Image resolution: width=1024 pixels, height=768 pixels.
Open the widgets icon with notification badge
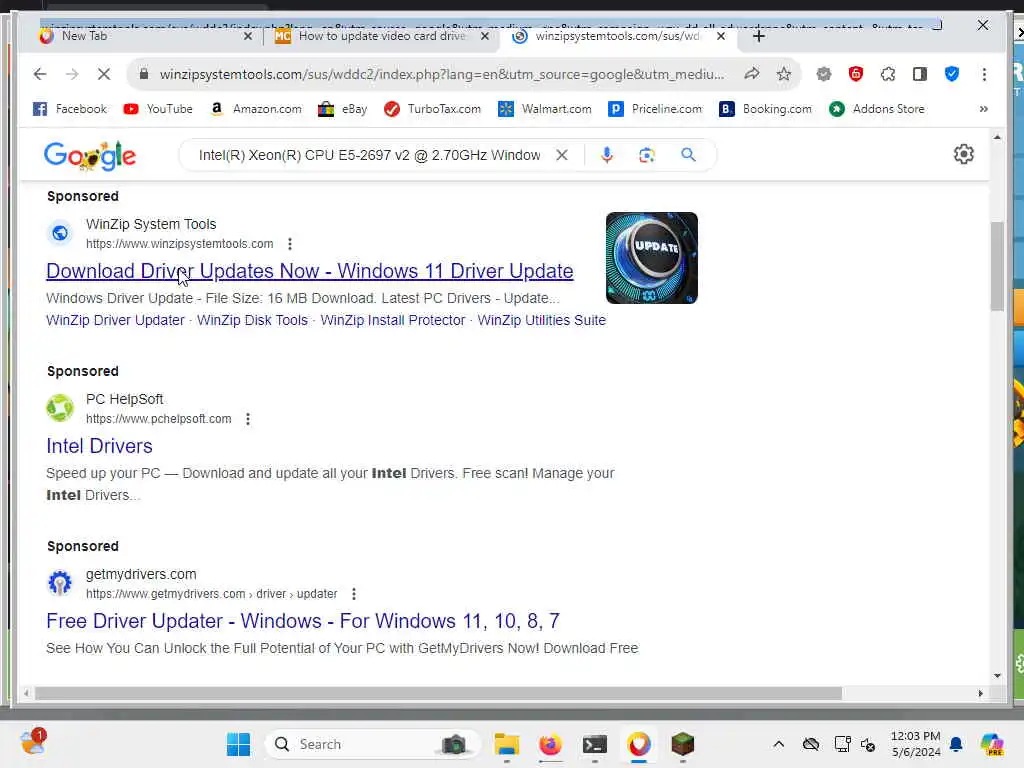pos(33,743)
